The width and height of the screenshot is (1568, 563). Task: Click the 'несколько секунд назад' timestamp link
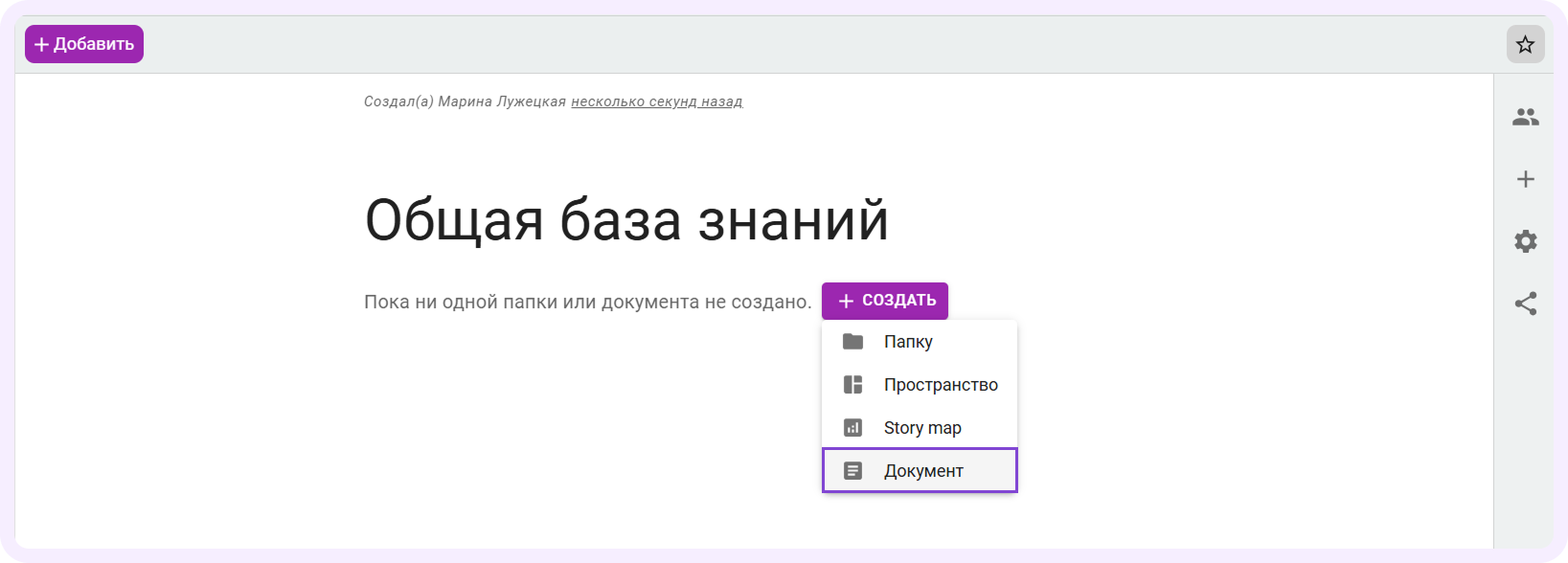pyautogui.click(x=657, y=101)
